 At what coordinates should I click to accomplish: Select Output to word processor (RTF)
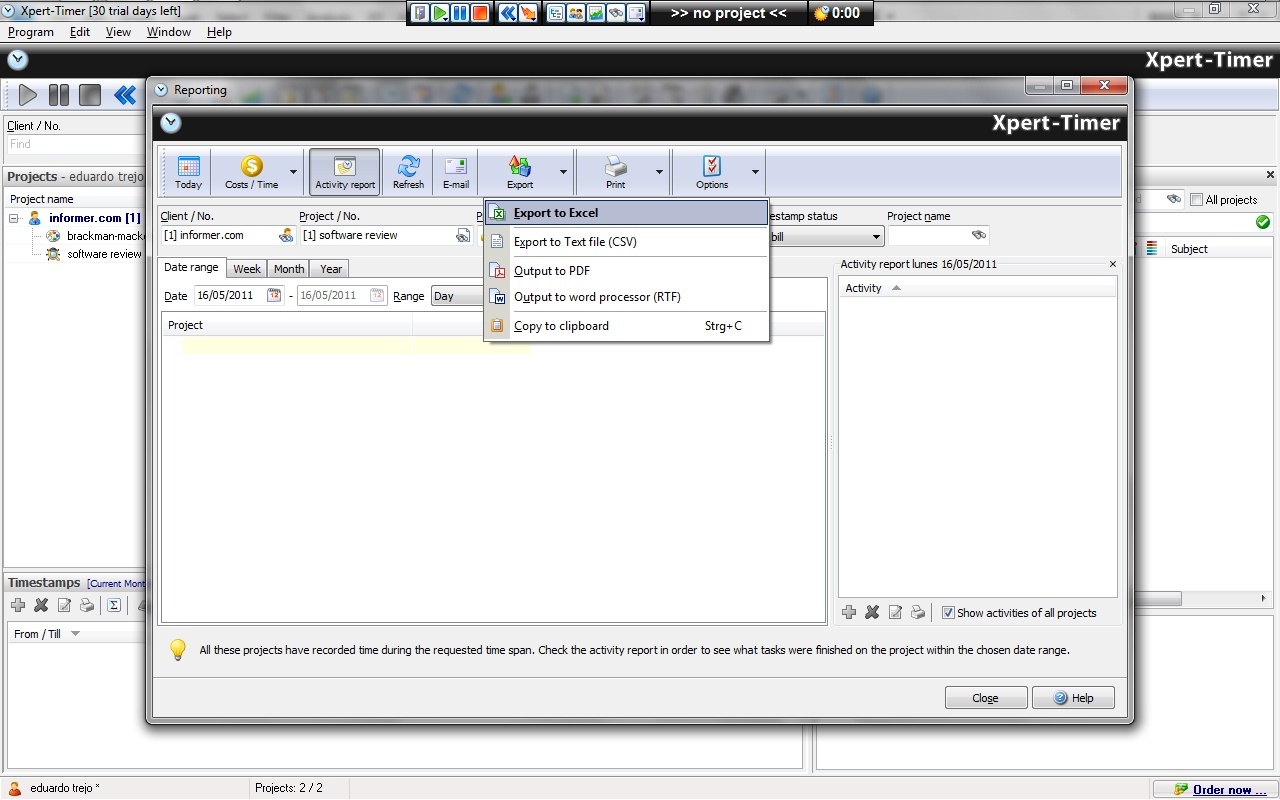click(x=626, y=297)
